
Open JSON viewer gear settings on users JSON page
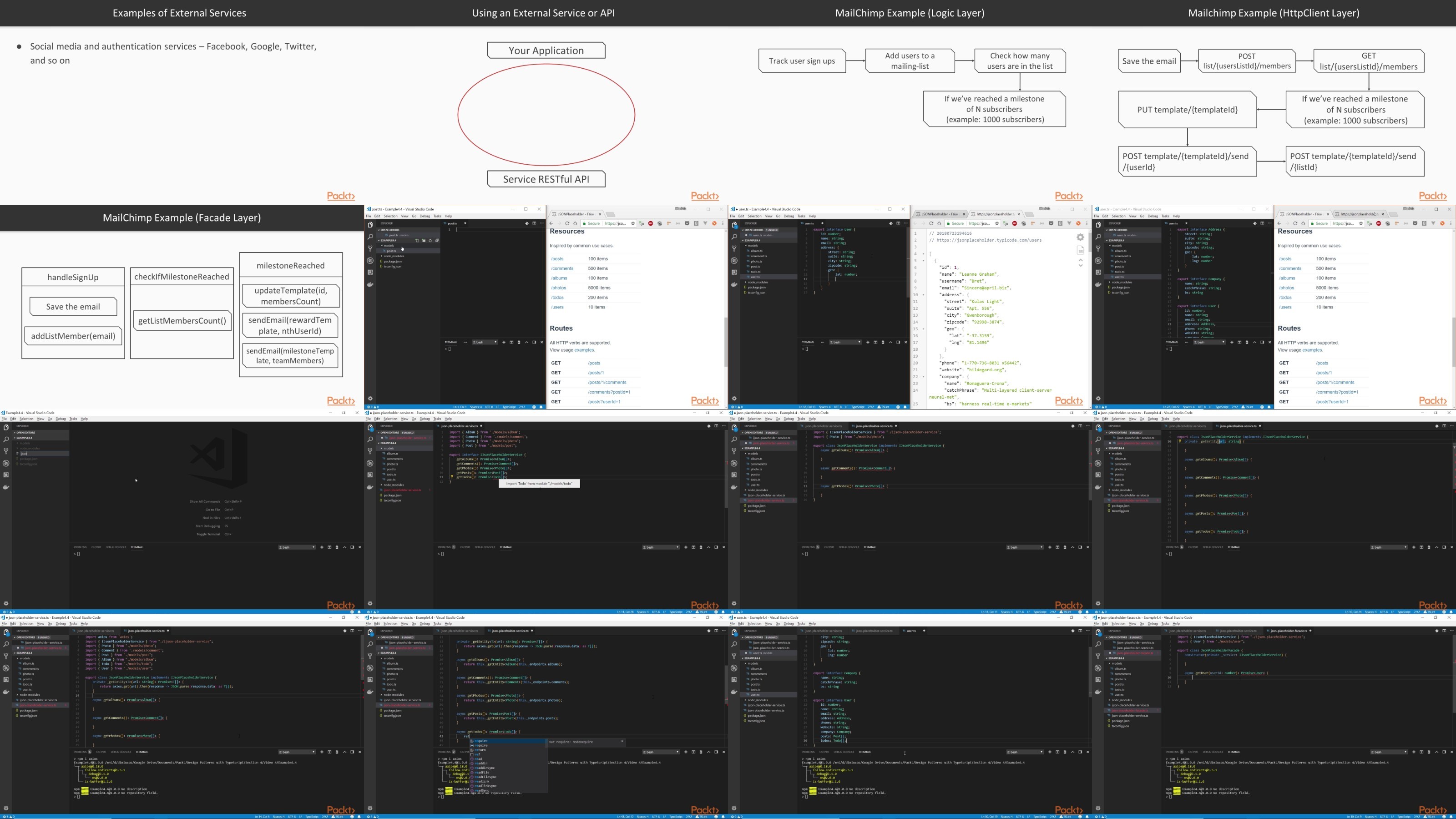(x=1080, y=238)
